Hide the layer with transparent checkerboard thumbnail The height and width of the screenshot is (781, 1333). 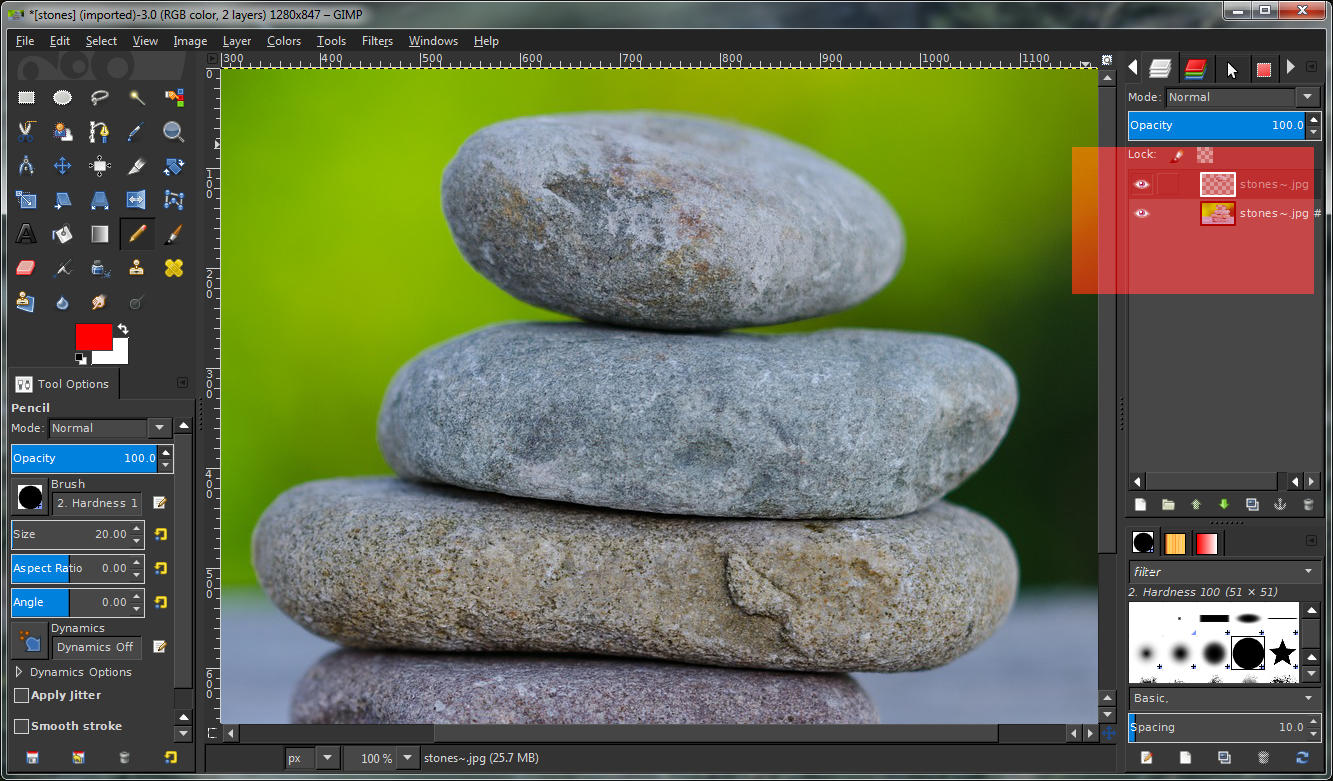click(1141, 184)
